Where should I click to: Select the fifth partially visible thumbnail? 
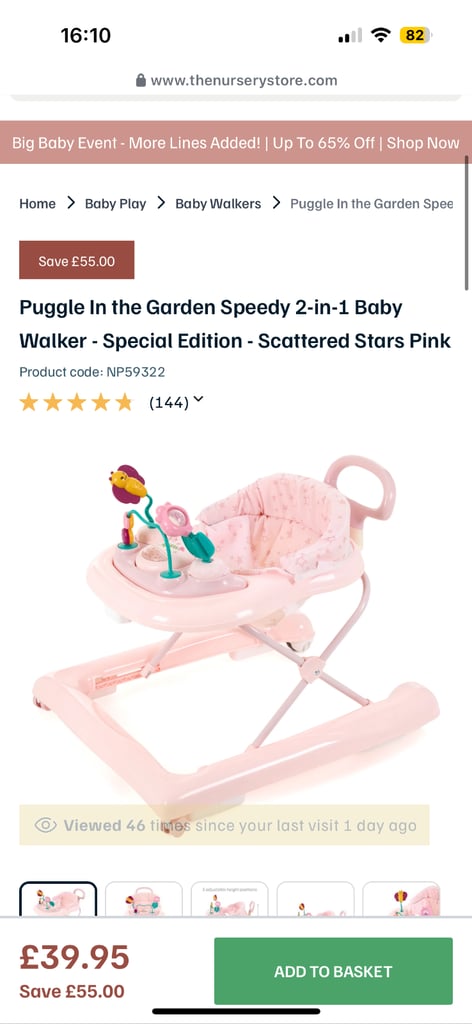[401, 899]
